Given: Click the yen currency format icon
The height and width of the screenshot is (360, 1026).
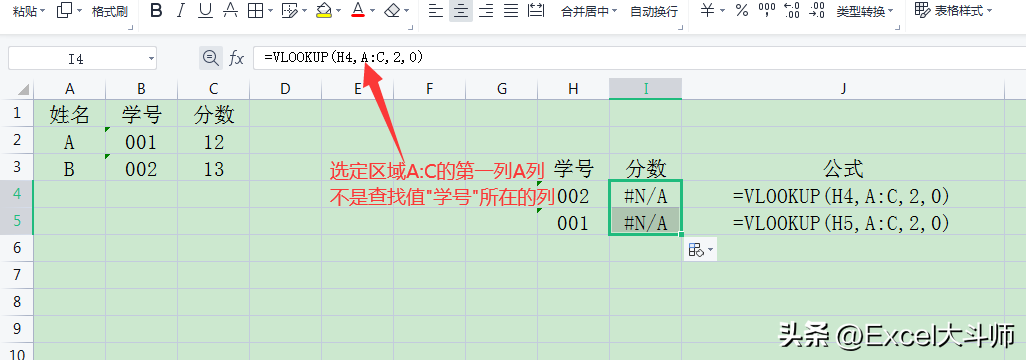Looking at the screenshot, I should (707, 10).
